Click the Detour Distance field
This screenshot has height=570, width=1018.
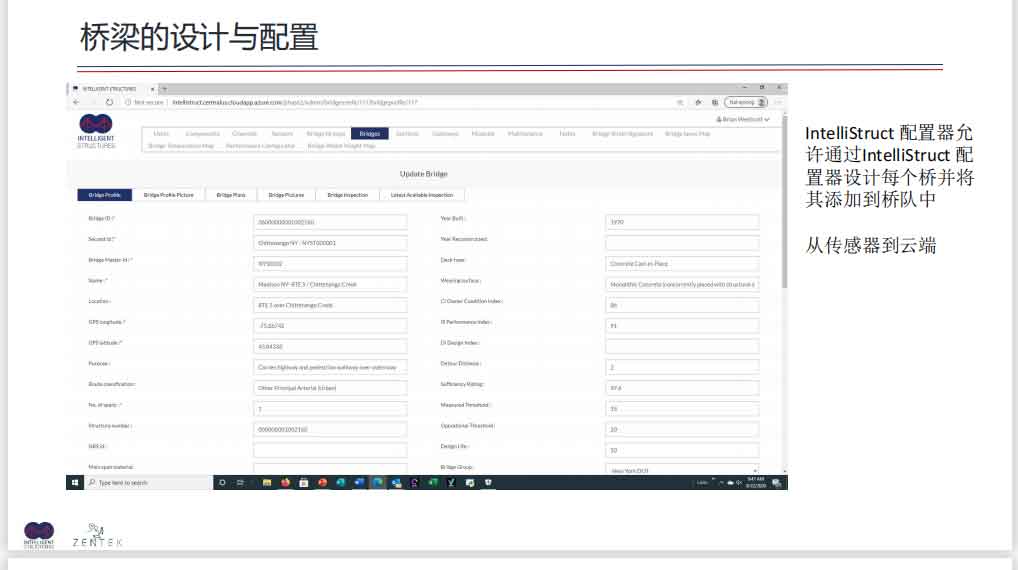pyautogui.click(x=682, y=367)
